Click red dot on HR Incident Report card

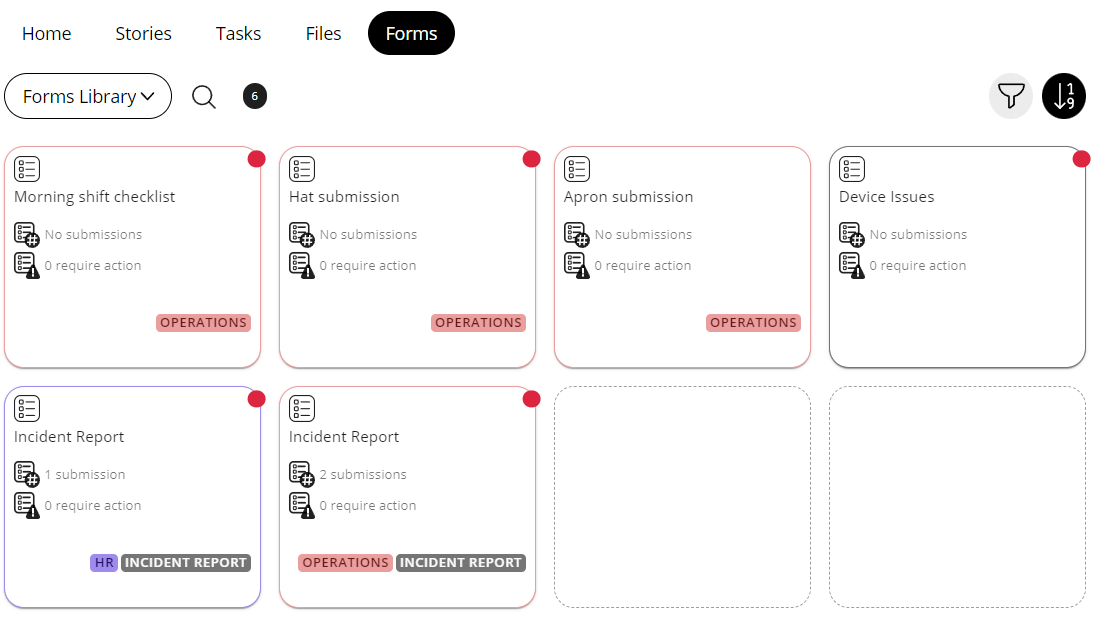[257, 398]
